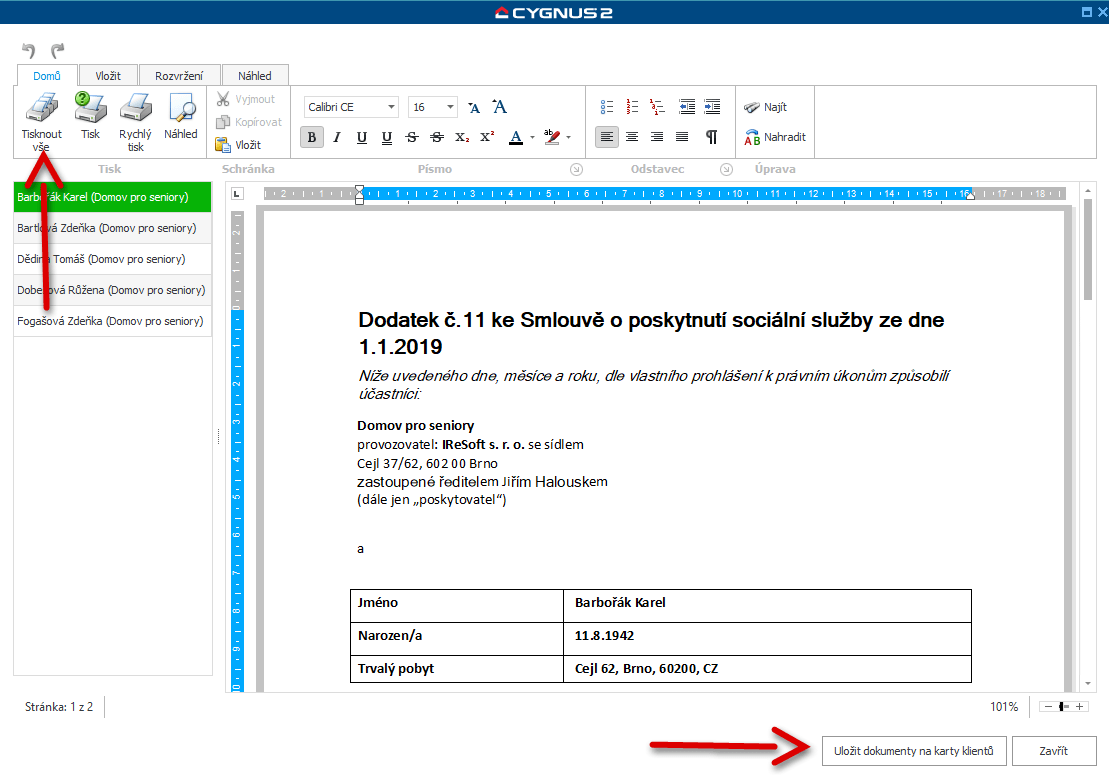
Task: Switch to the Náhled tab
Action: tap(255, 76)
